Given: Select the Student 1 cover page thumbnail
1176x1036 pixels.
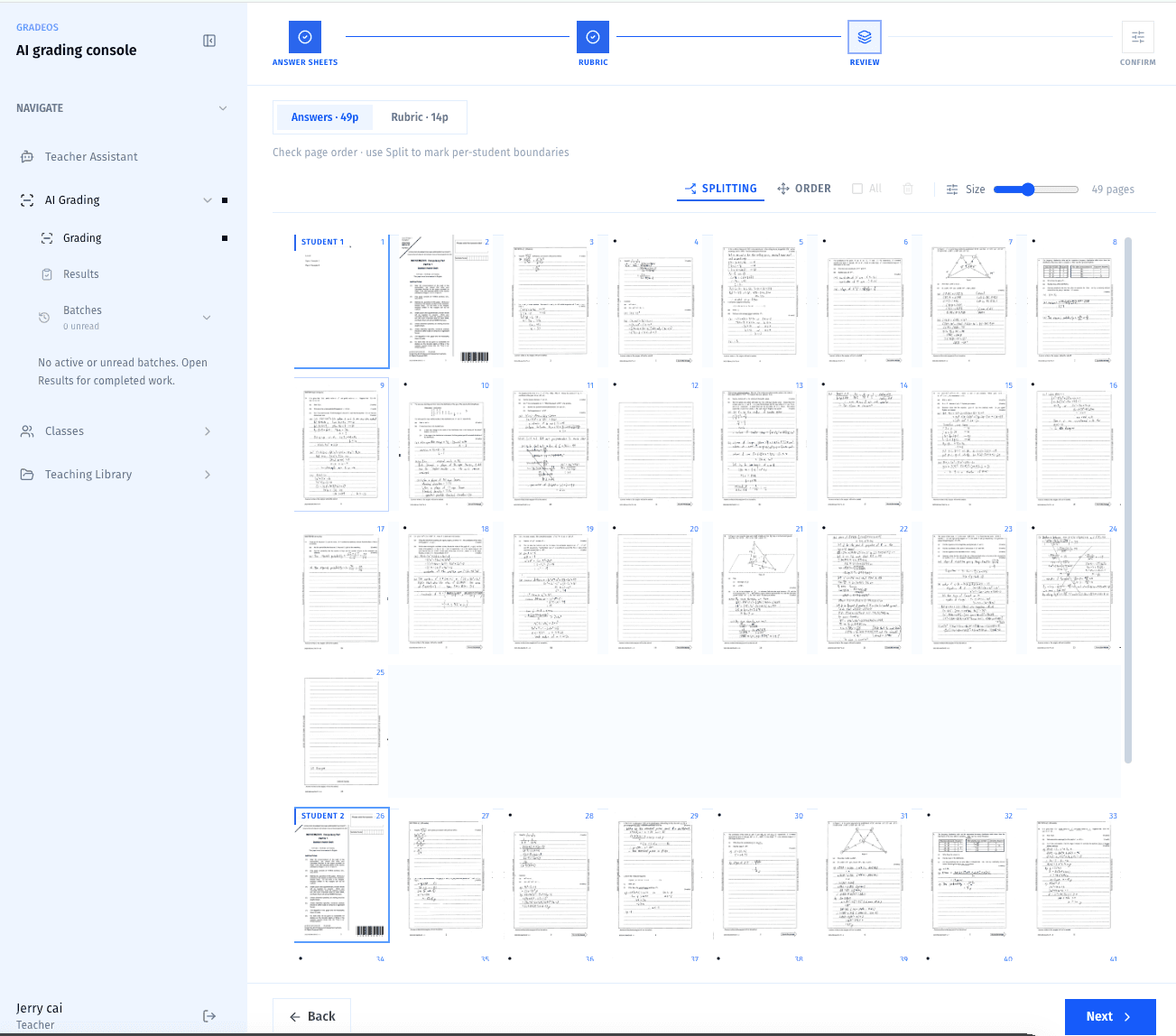Looking at the screenshot, I should pos(341,301).
